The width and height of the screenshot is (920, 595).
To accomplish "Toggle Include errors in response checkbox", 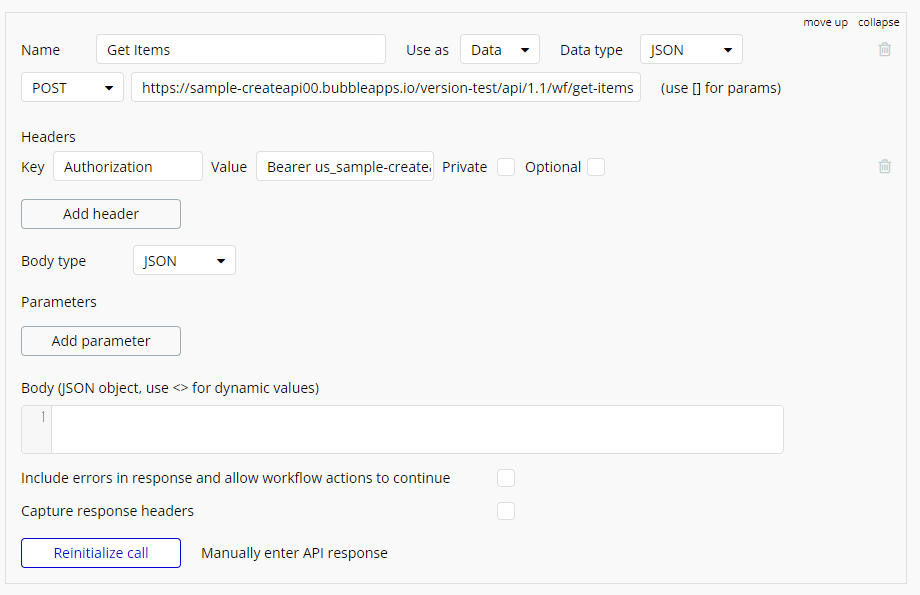I will 506,478.
